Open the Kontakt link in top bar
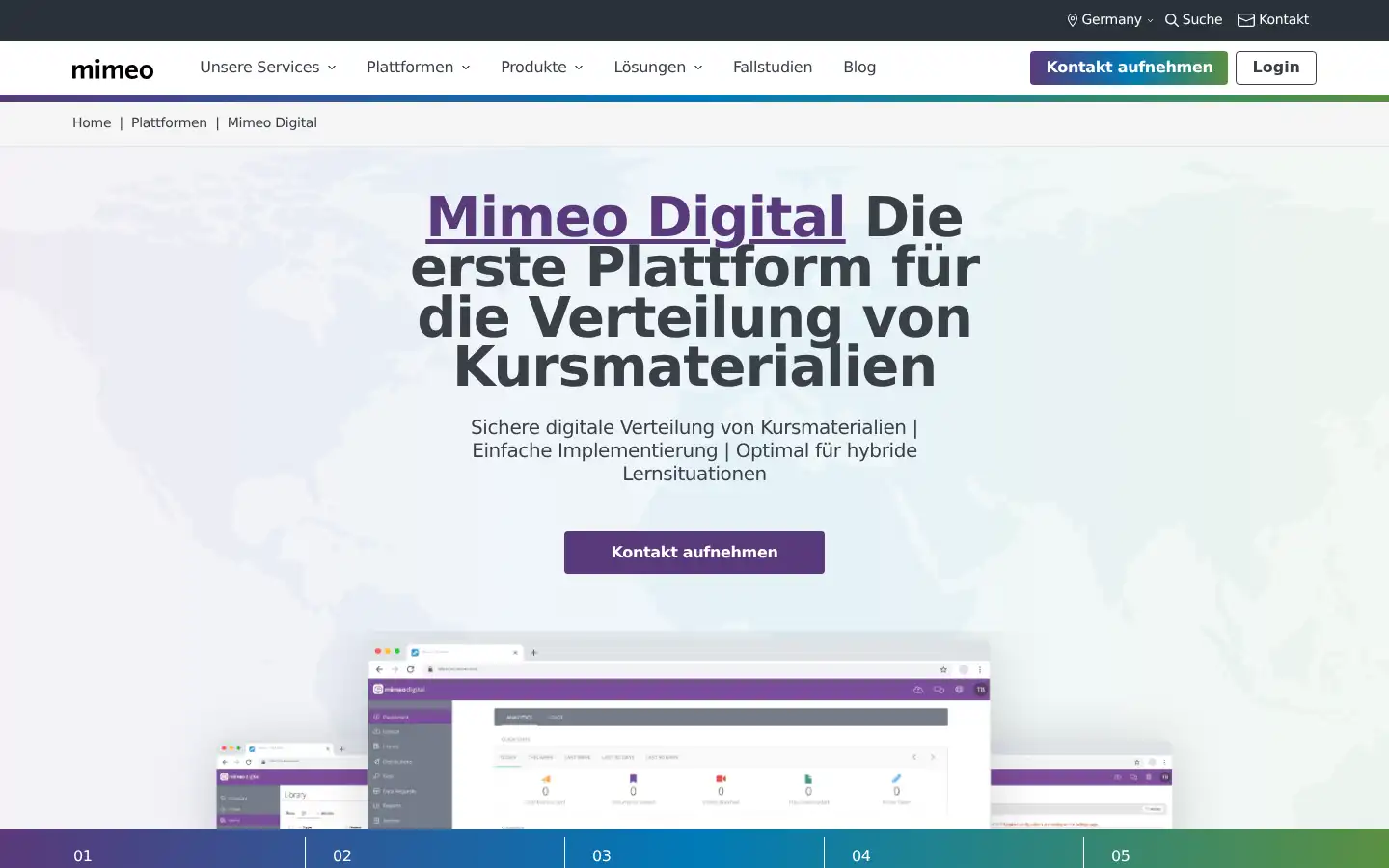The width and height of the screenshot is (1389, 868). point(1273,19)
